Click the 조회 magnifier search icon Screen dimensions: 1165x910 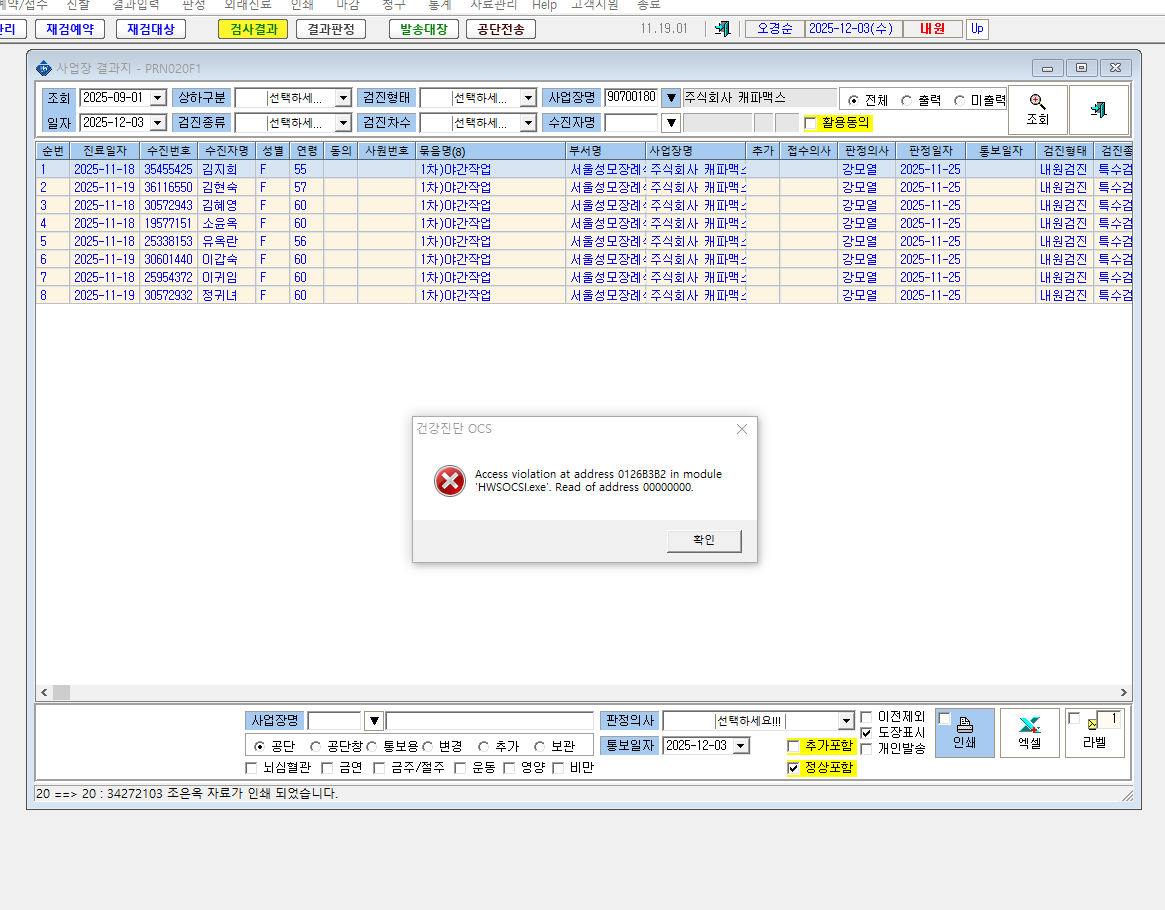1037,110
